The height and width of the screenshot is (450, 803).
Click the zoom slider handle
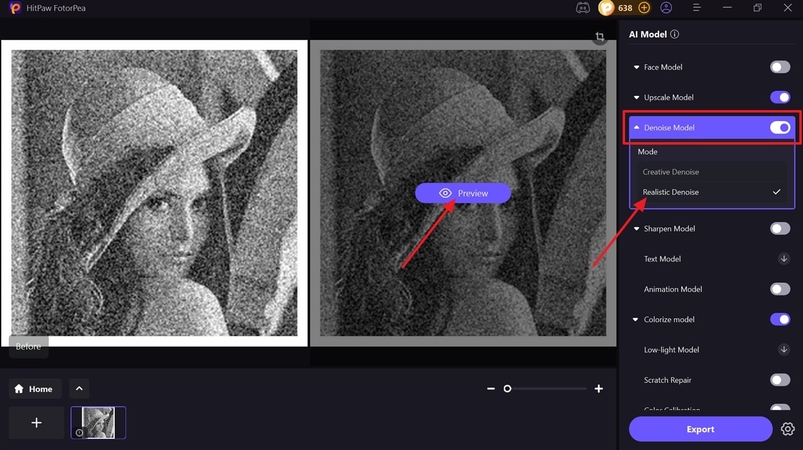click(507, 389)
